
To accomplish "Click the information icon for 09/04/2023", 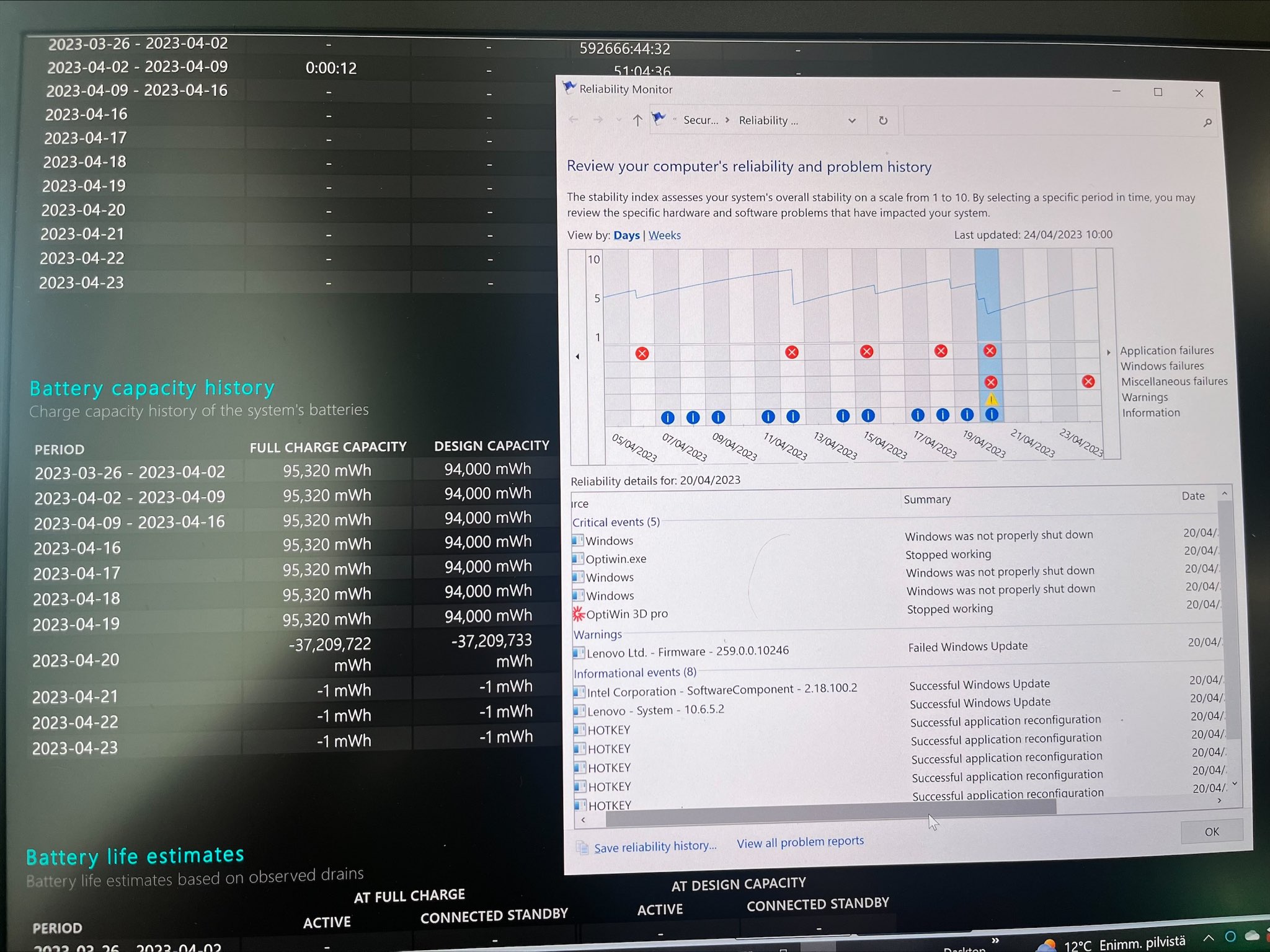I will pyautogui.click(x=717, y=417).
